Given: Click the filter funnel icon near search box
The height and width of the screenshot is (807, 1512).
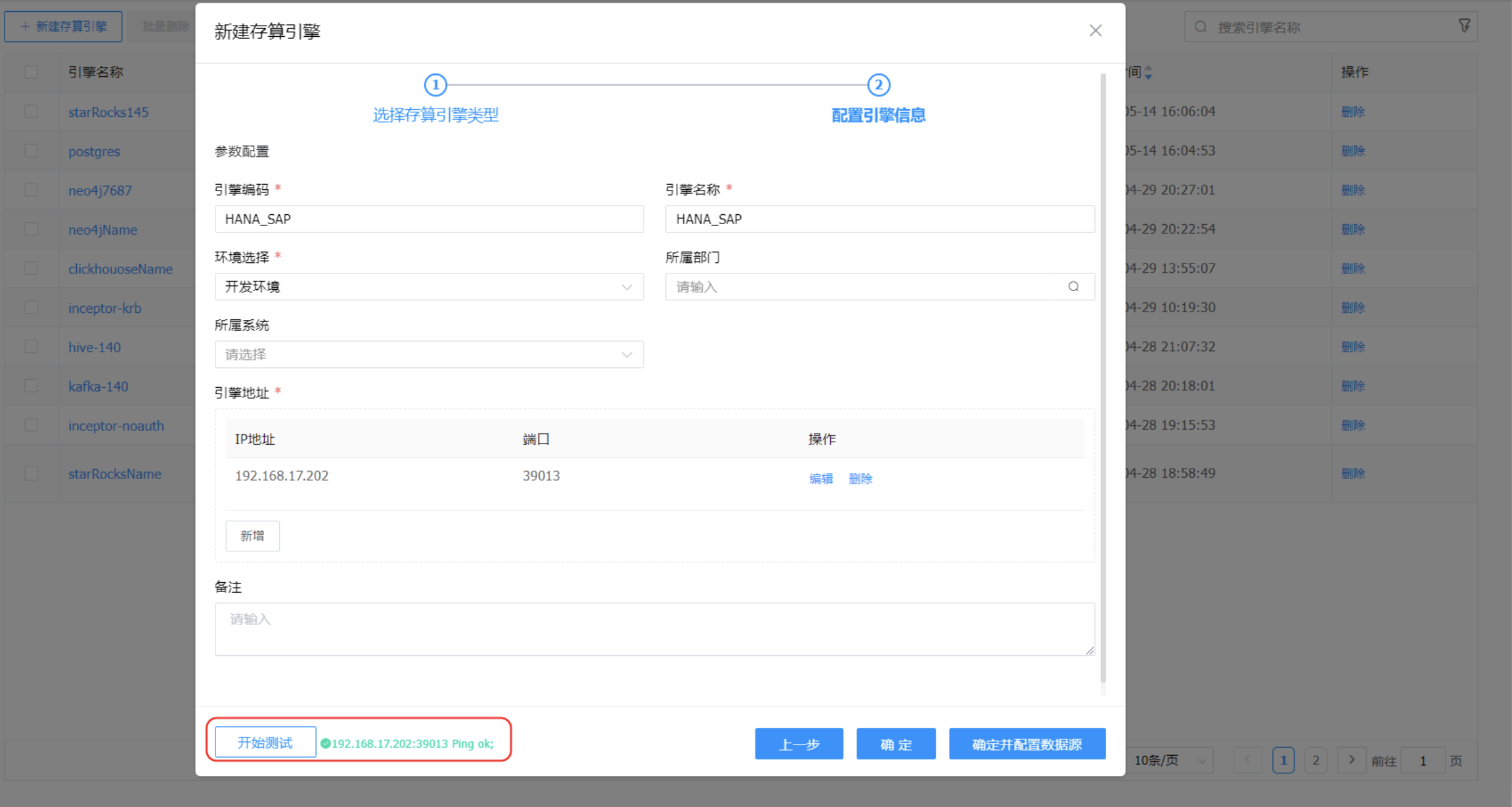Looking at the screenshot, I should (x=1464, y=26).
